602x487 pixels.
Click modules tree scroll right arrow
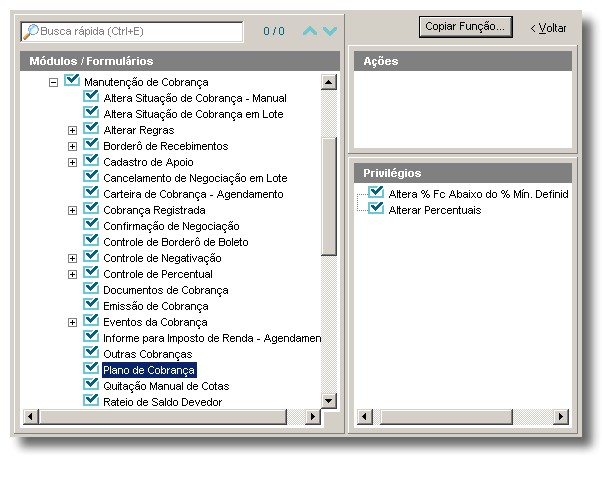tap(313, 416)
